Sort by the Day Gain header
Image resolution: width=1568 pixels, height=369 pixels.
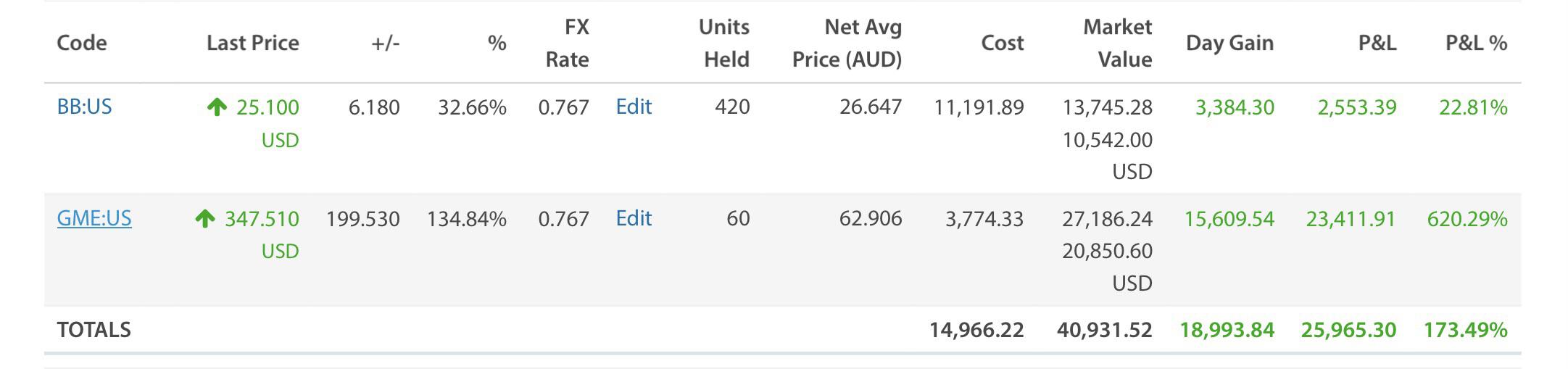pyautogui.click(x=1229, y=43)
